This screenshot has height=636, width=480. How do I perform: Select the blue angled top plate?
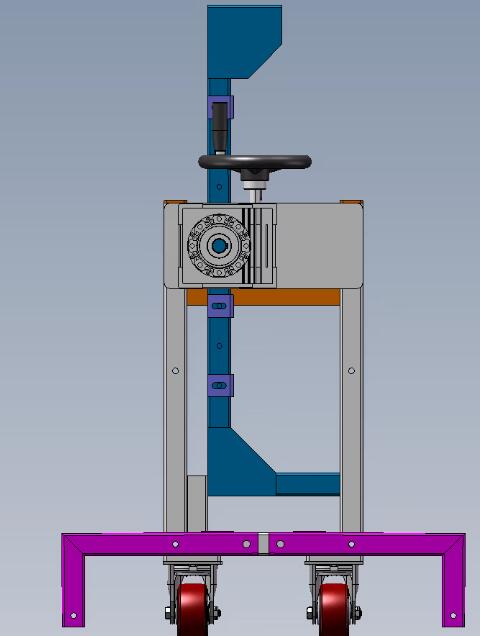point(244,42)
